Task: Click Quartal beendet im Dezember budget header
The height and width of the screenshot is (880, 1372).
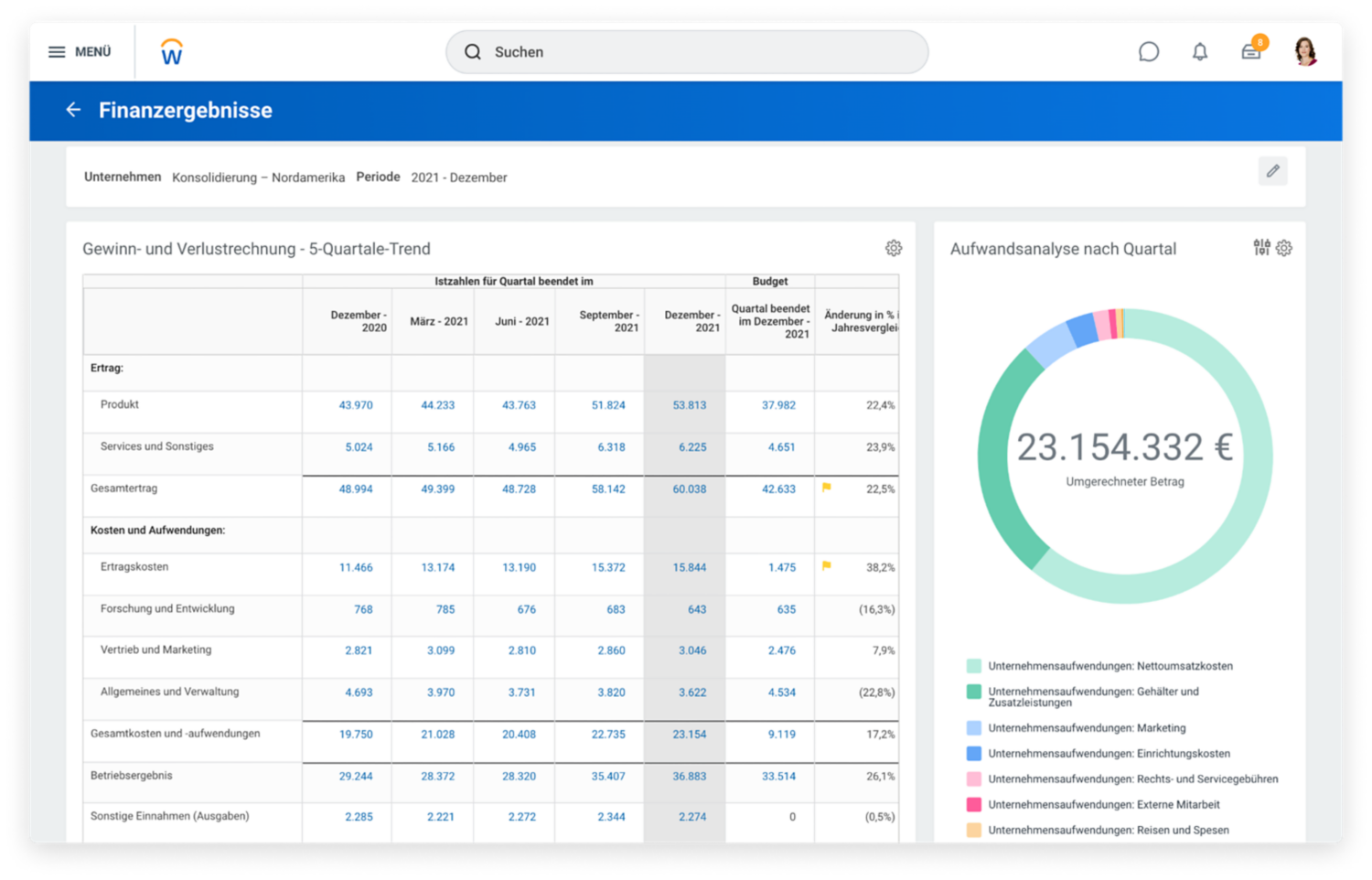Action: coord(770,321)
